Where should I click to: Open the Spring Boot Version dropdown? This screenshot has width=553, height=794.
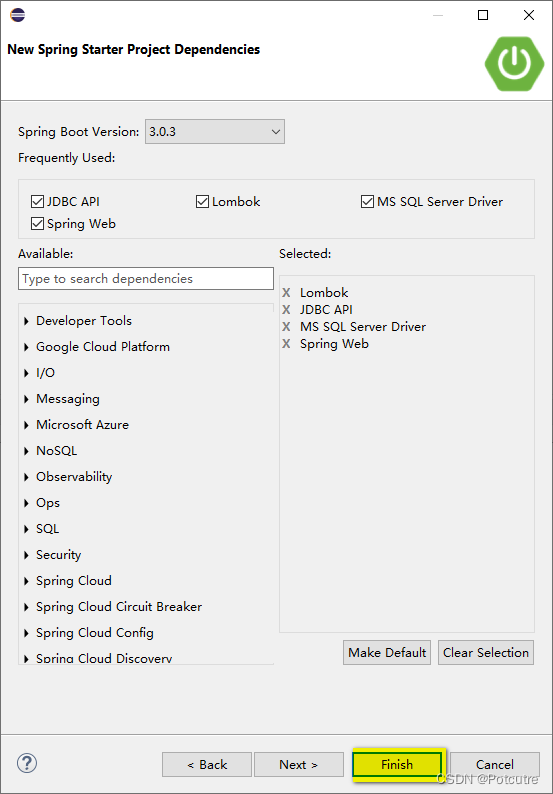[215, 132]
